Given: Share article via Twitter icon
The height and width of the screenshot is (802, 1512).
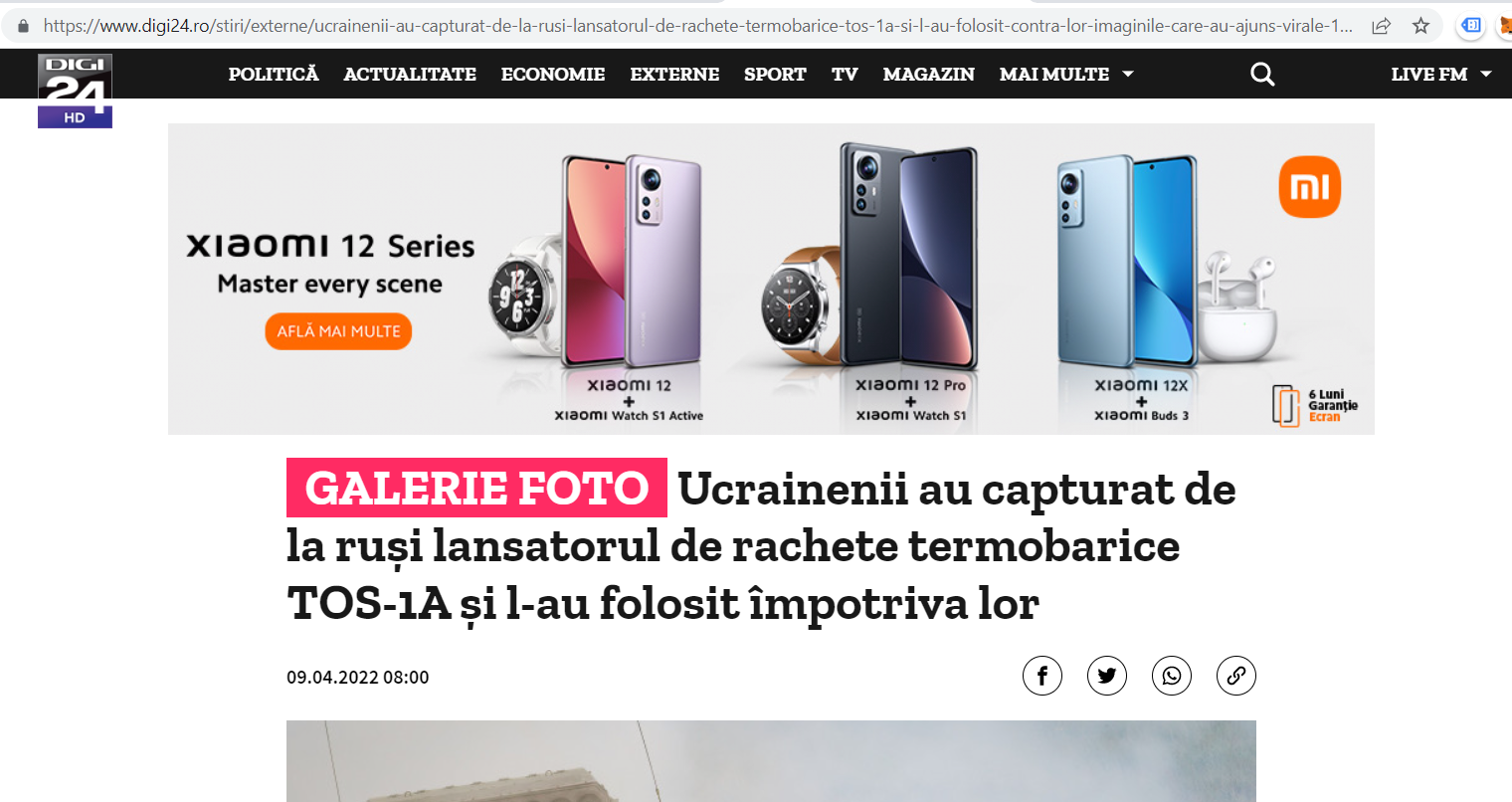Looking at the screenshot, I should point(1107,677).
